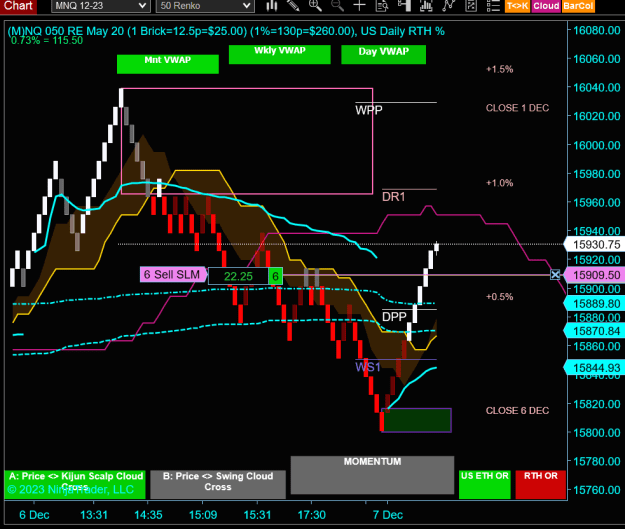
Task: Open the 50 Renko interval dropdown
Action: click(205, 6)
